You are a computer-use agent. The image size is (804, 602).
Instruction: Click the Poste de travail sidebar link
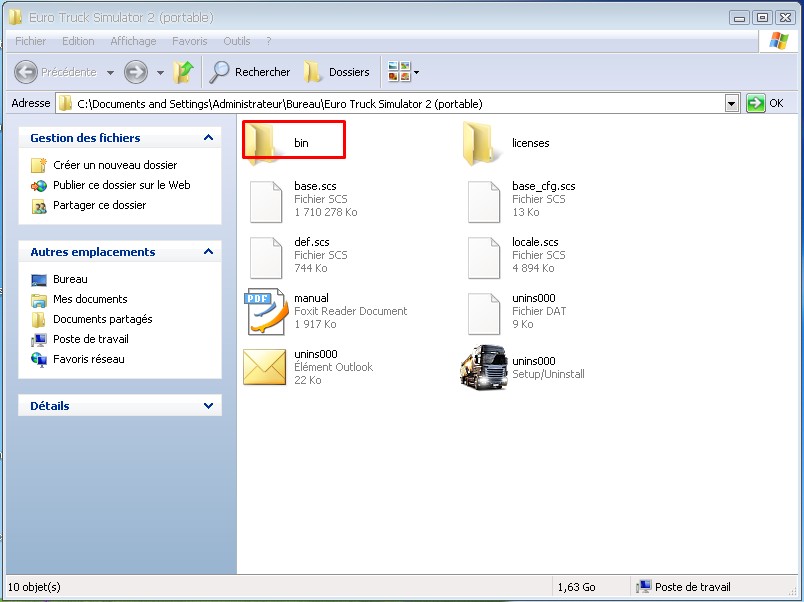(91, 339)
